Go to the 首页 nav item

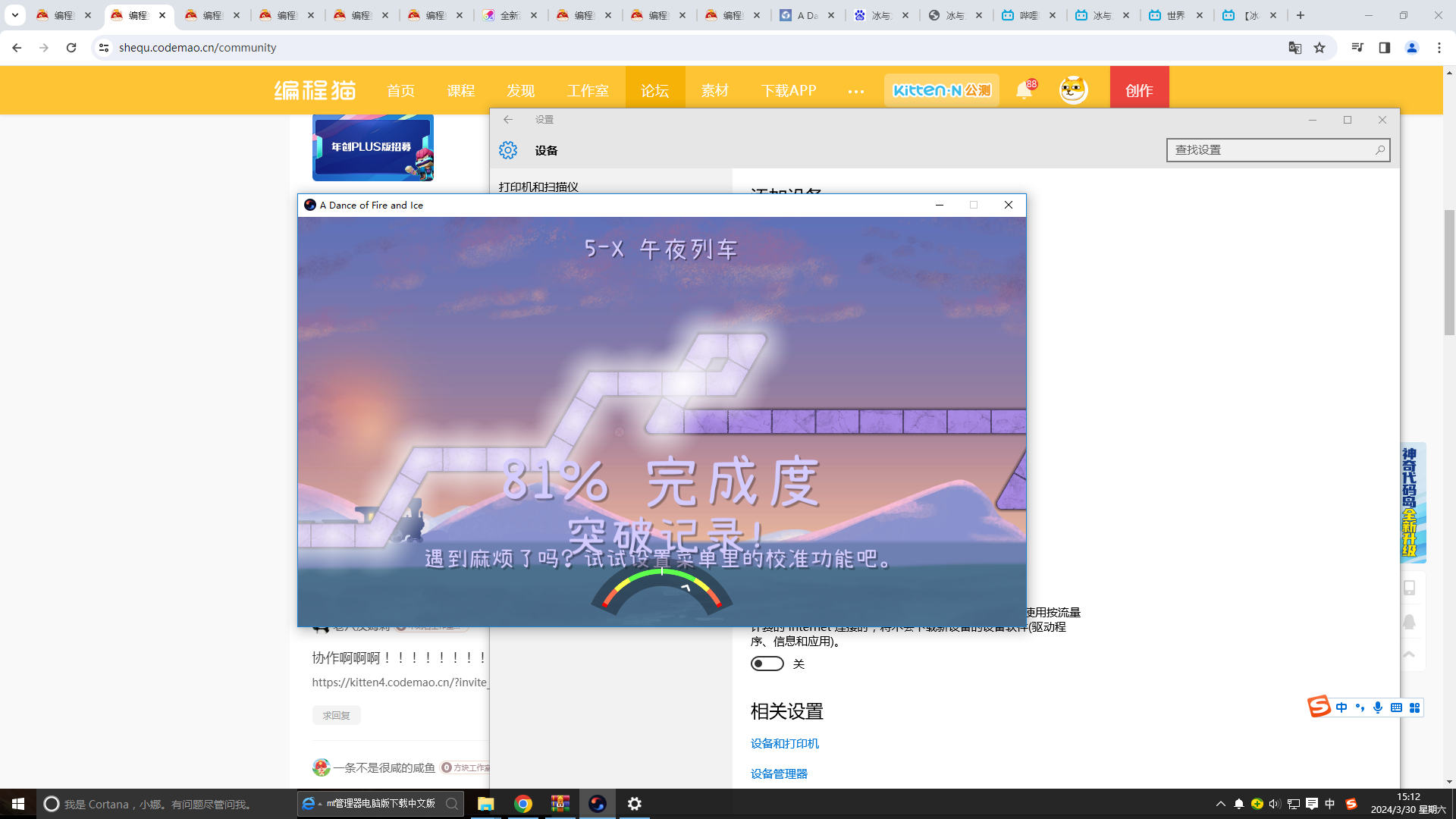tap(400, 90)
